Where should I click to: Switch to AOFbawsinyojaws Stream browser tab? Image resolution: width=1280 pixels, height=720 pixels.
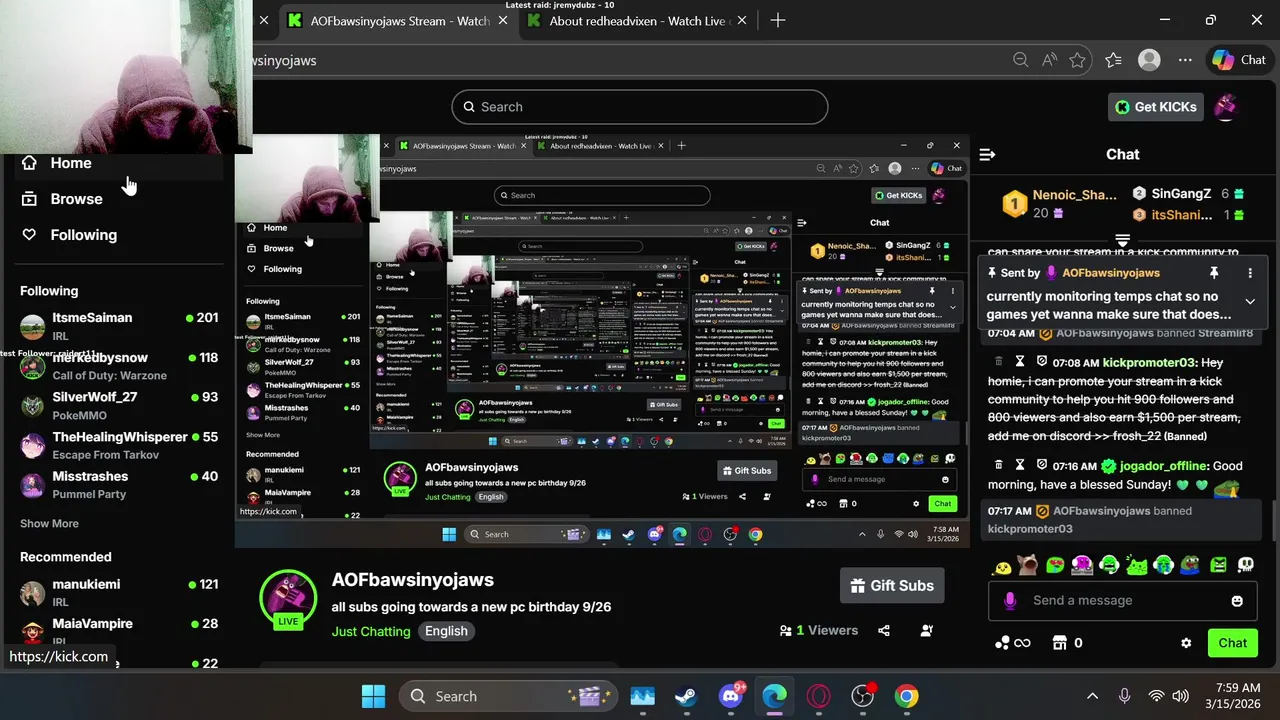[398, 20]
